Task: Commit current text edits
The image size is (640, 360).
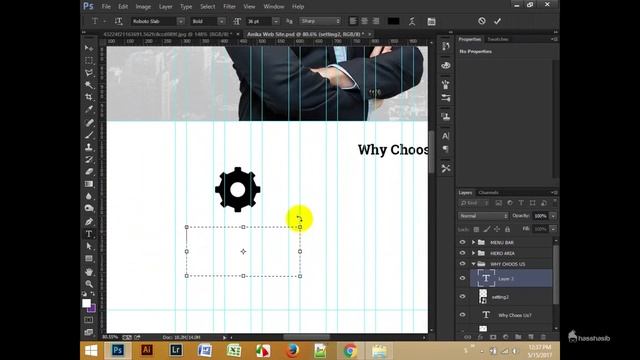Action: coord(497,21)
